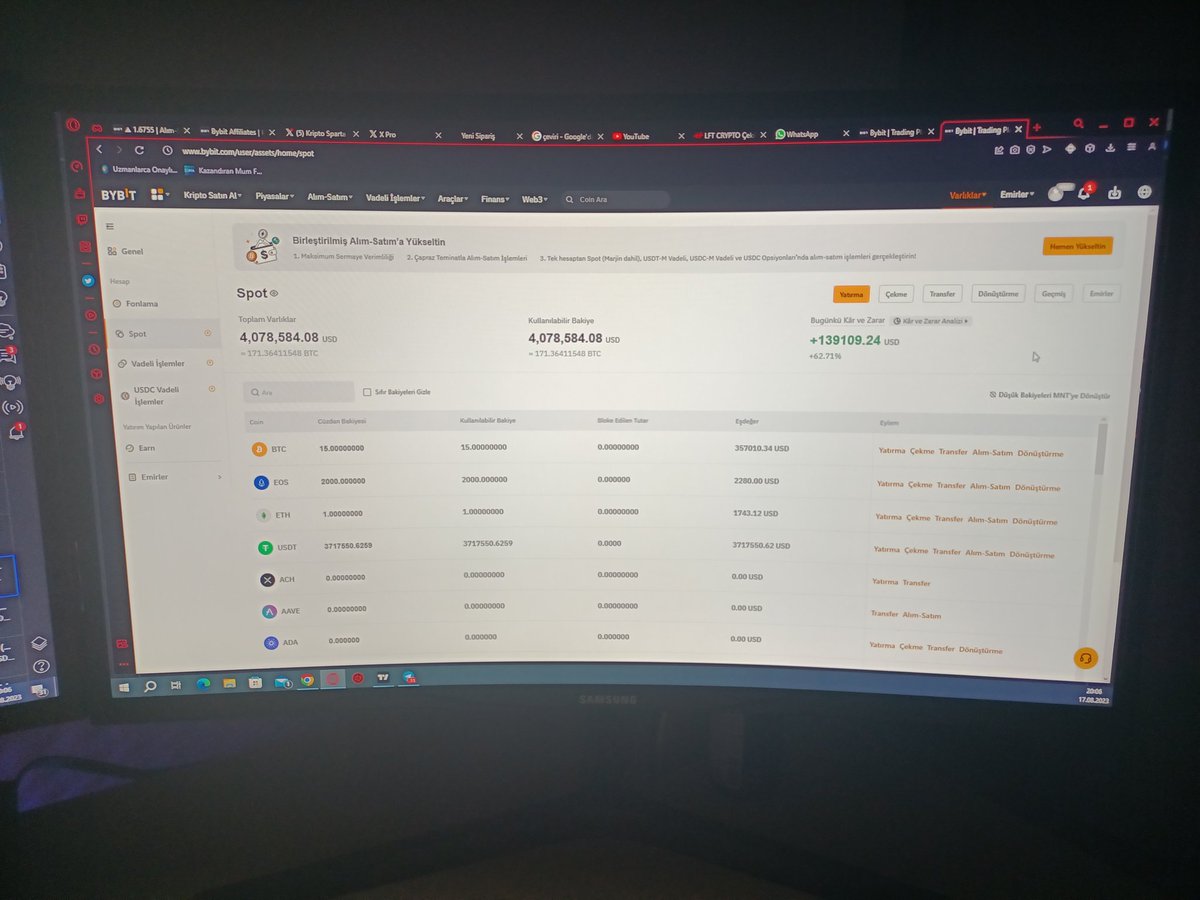Click the Hemen Yükseltin button

pos(1077,246)
